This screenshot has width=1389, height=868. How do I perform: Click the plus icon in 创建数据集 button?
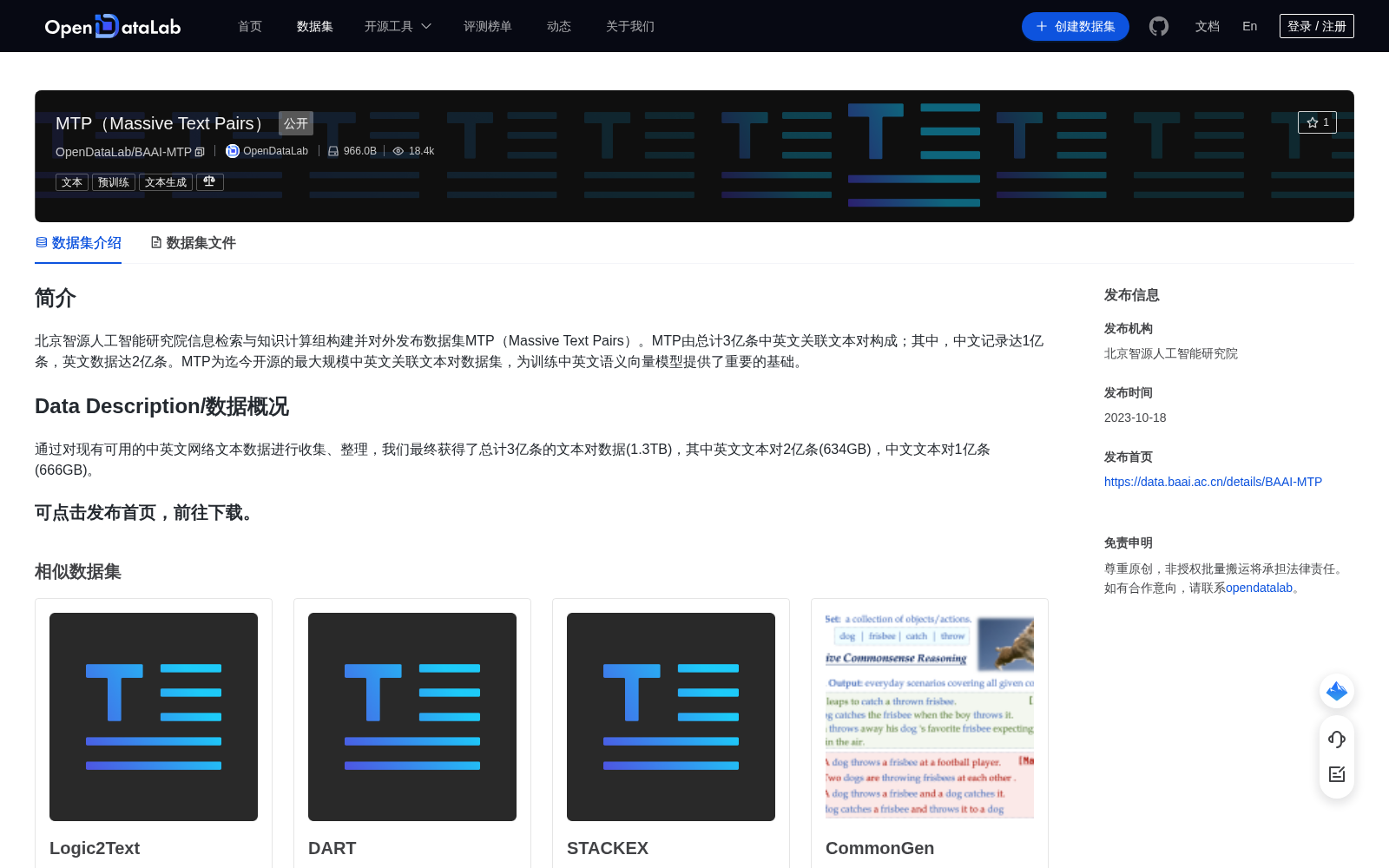1042,26
